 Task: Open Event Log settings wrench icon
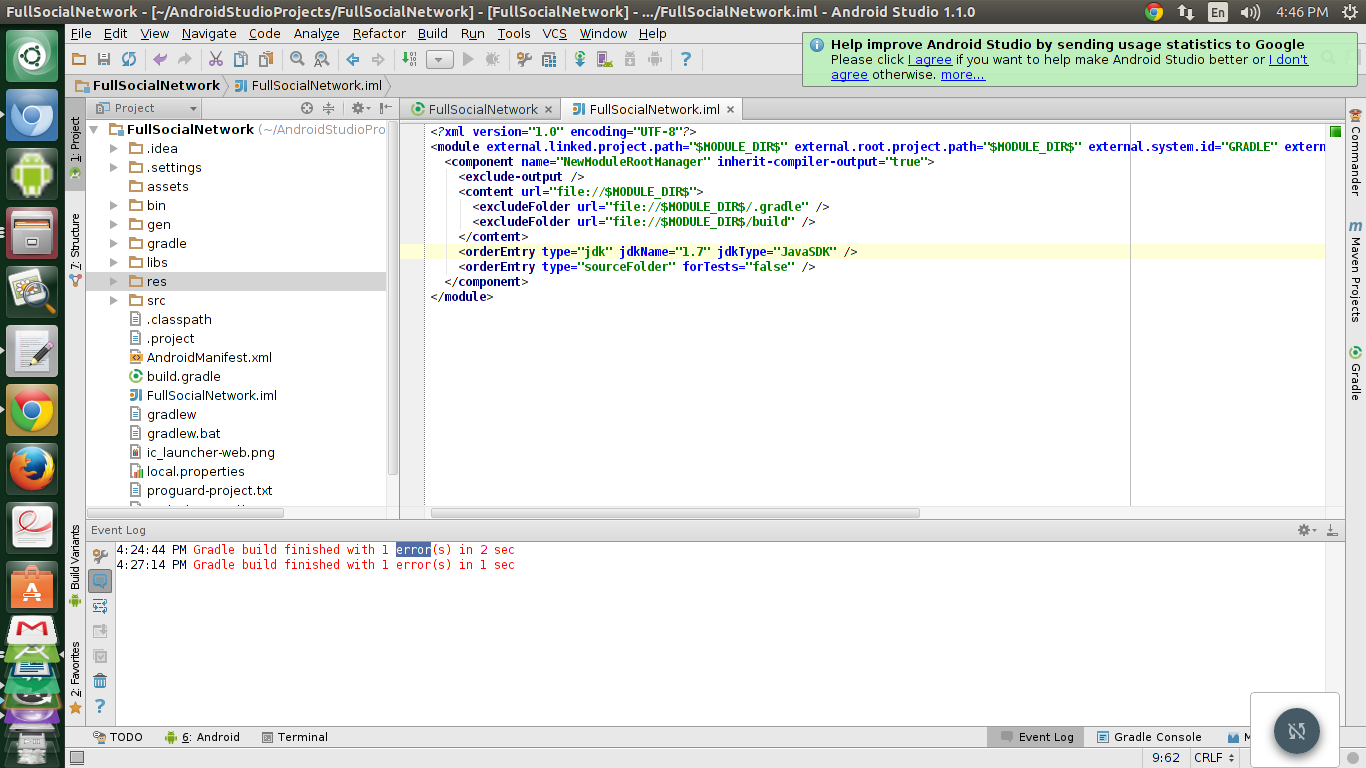100,555
